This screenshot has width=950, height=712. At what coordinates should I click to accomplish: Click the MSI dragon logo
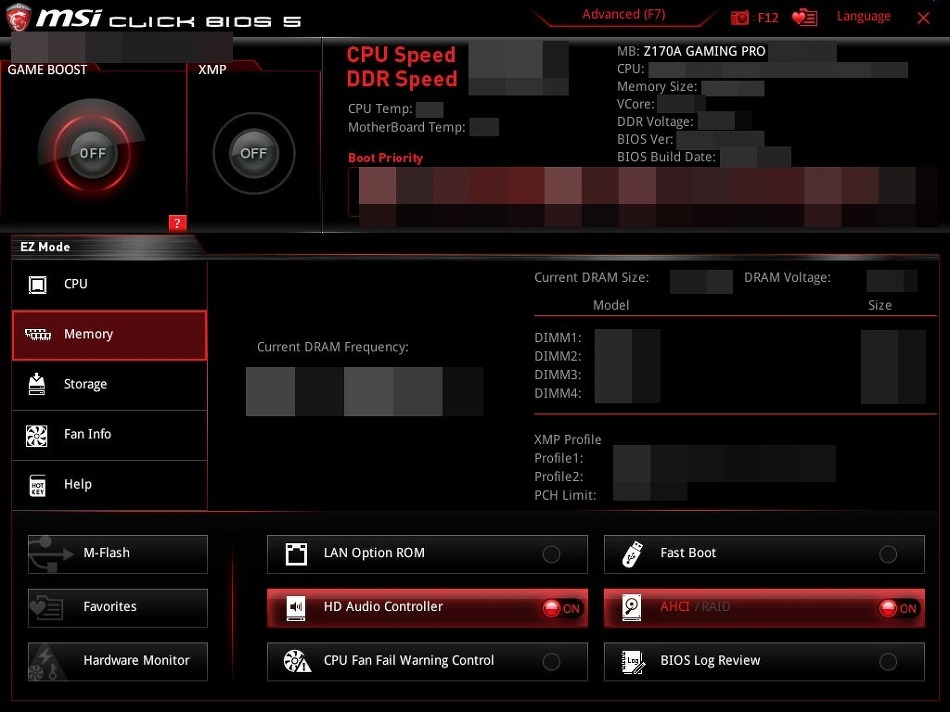point(18,17)
